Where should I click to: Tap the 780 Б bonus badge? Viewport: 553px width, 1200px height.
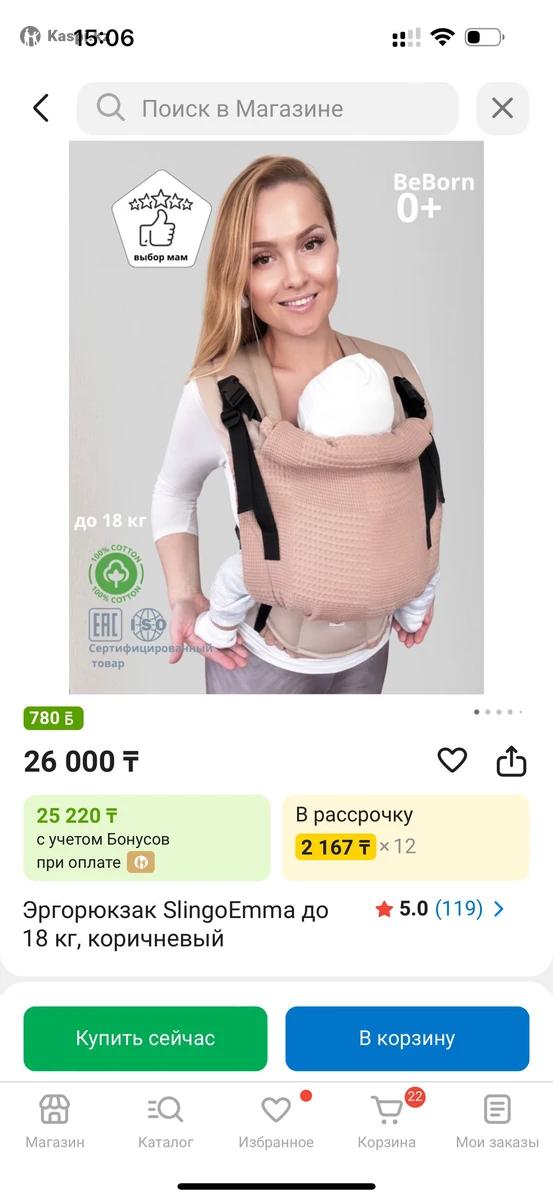tap(54, 718)
